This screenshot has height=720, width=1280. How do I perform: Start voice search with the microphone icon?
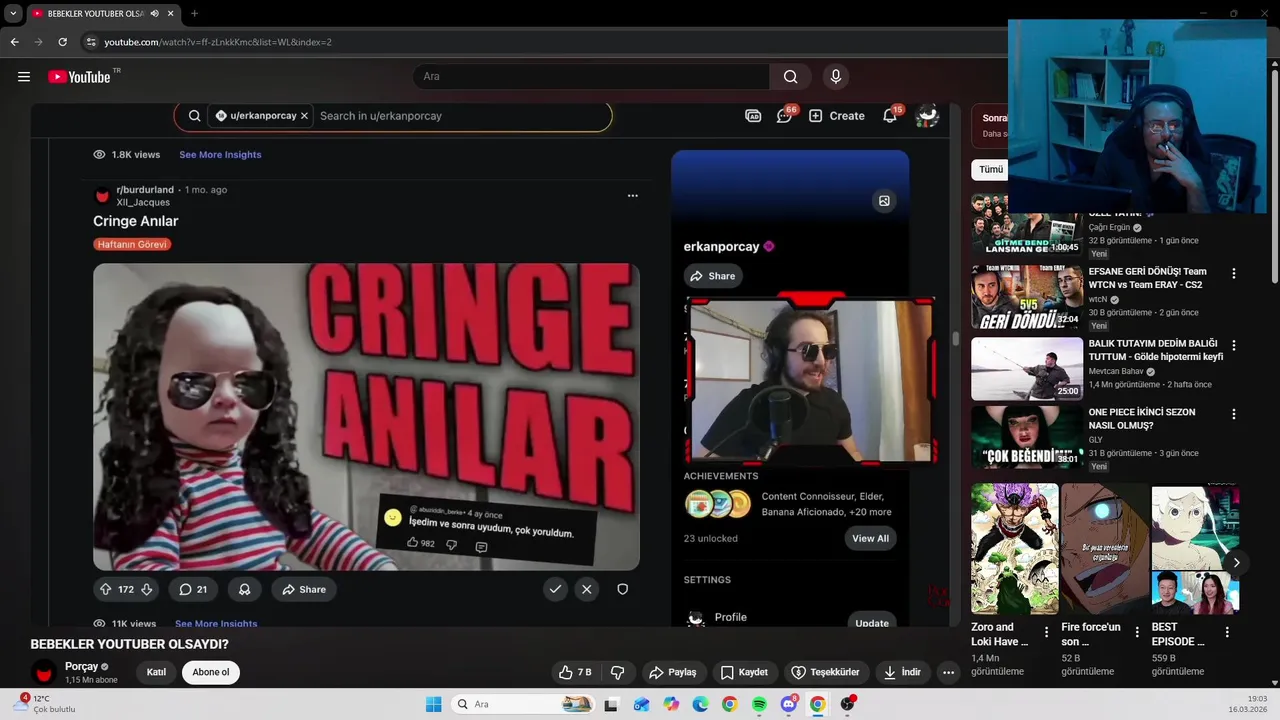tap(836, 77)
